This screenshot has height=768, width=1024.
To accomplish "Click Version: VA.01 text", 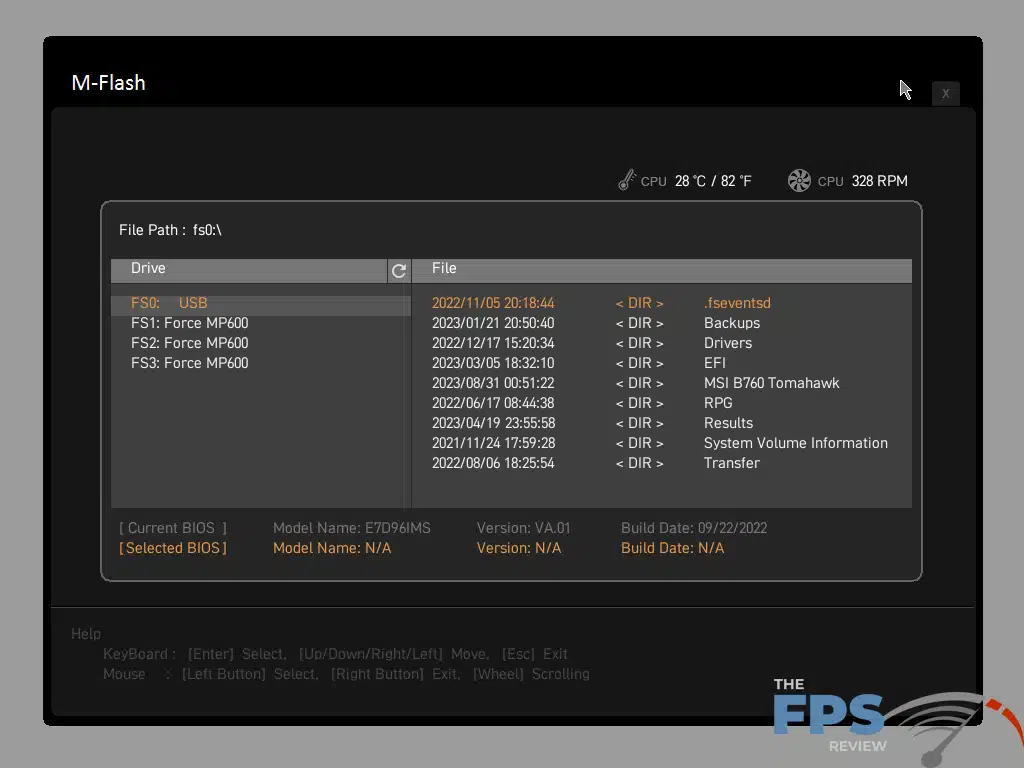I will pos(523,528).
